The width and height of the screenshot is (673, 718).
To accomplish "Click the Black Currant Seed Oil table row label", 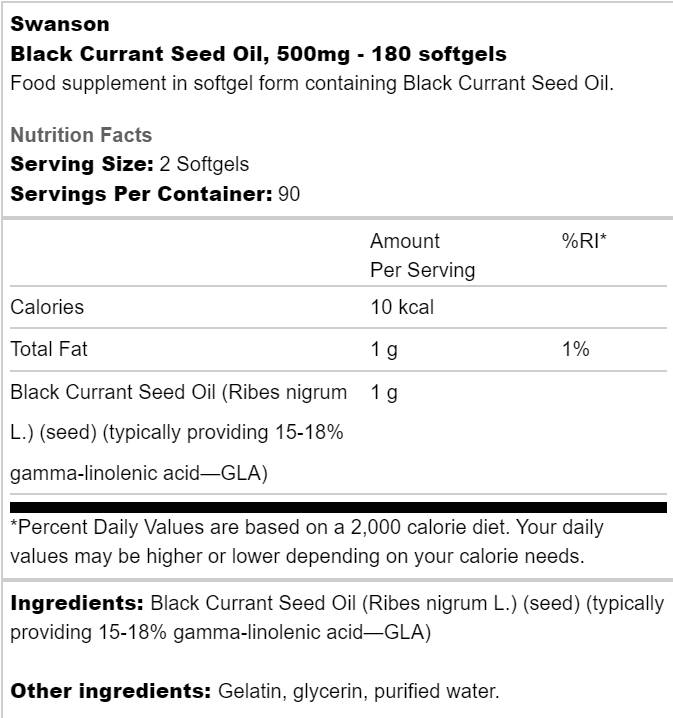I will click(x=179, y=432).
